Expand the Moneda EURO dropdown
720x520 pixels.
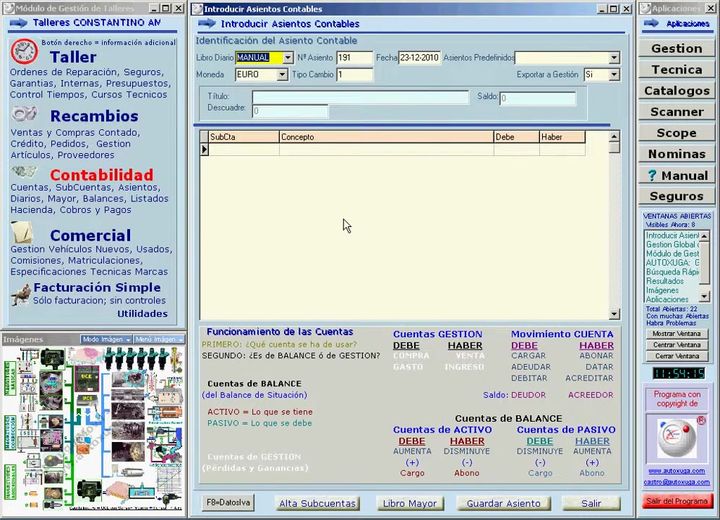click(282, 74)
